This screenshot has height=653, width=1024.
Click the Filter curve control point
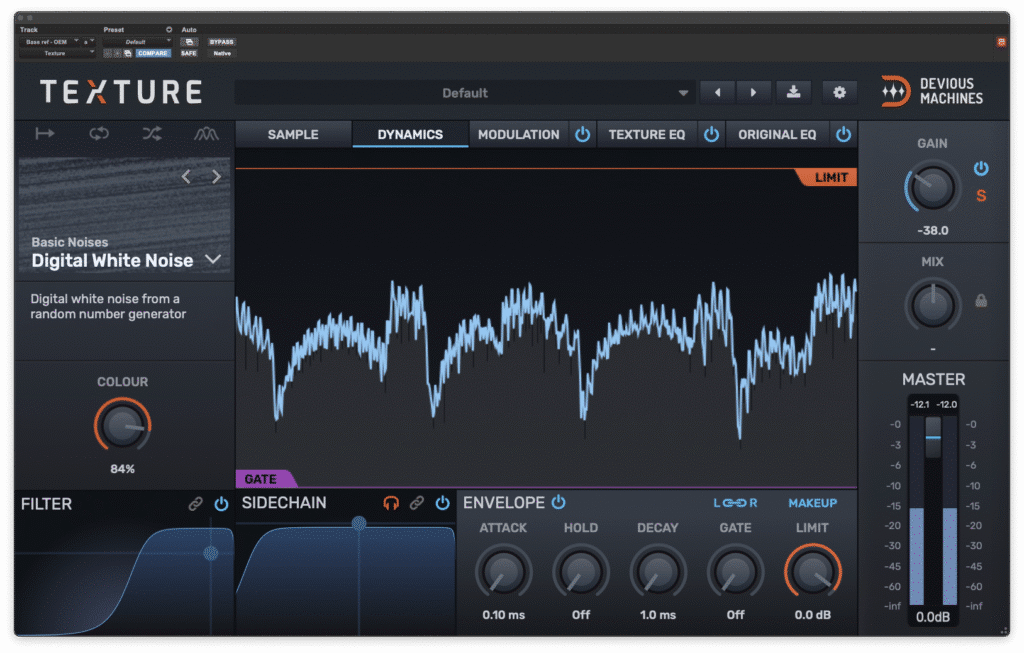click(x=210, y=553)
